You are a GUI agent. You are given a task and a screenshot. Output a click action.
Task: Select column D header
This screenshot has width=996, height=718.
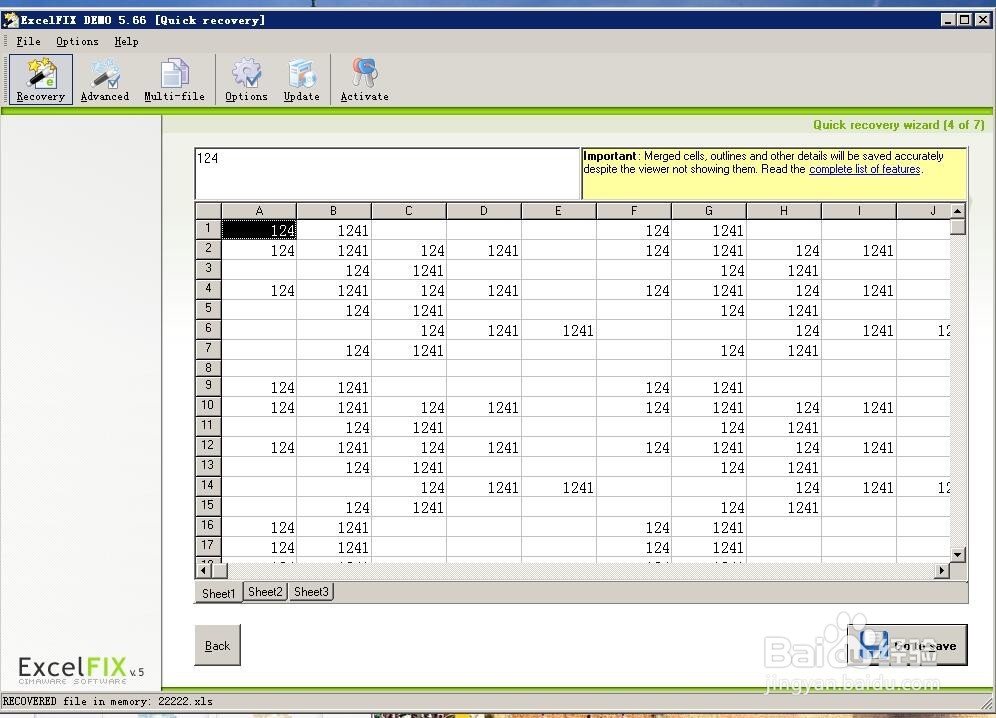pos(483,211)
